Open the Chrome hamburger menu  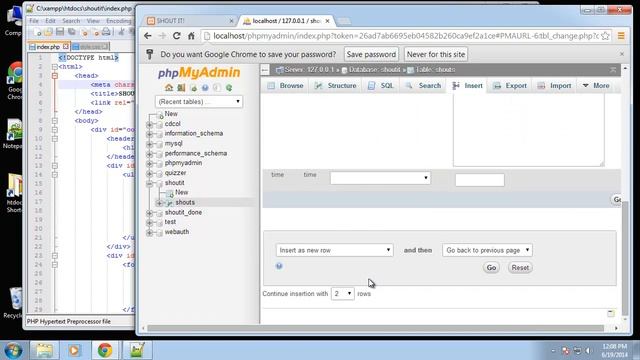click(621, 36)
